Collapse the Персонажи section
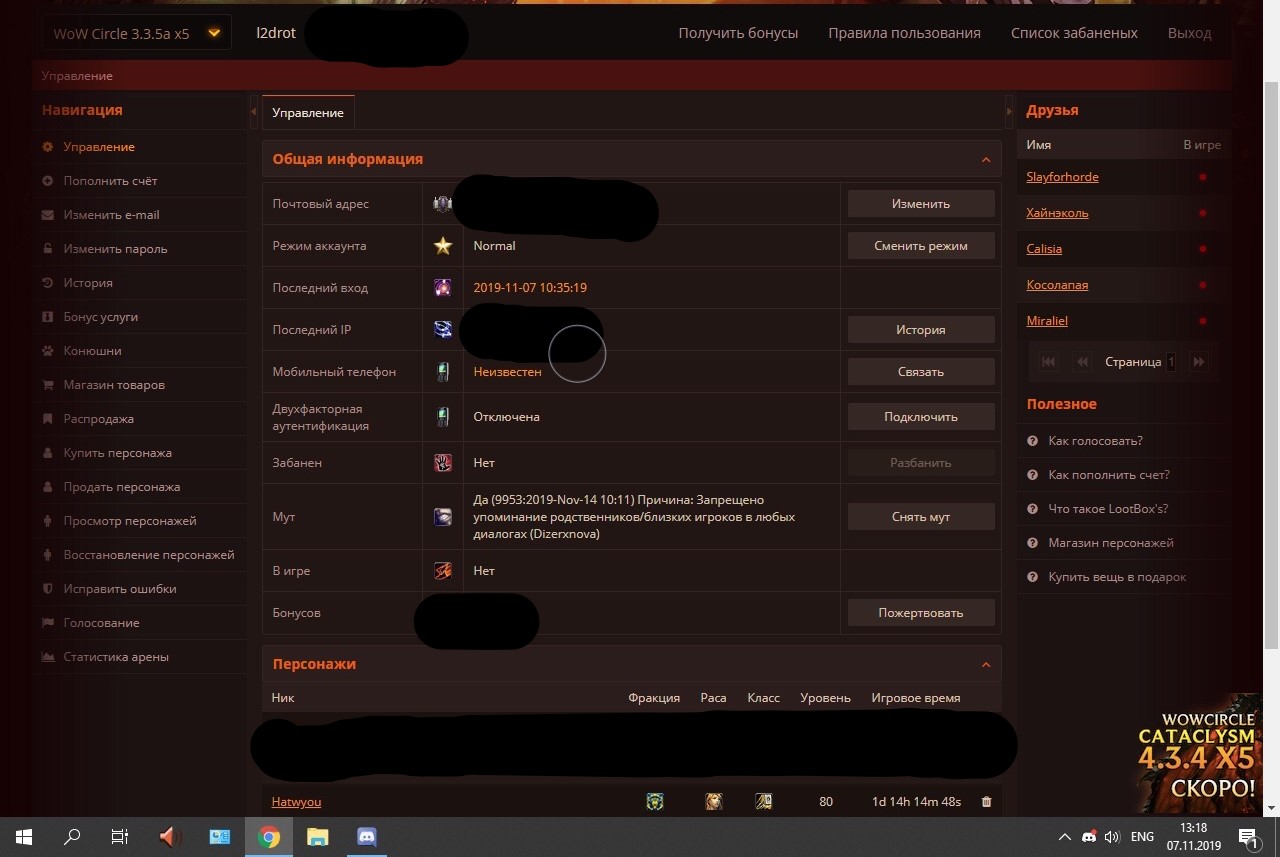 985,665
